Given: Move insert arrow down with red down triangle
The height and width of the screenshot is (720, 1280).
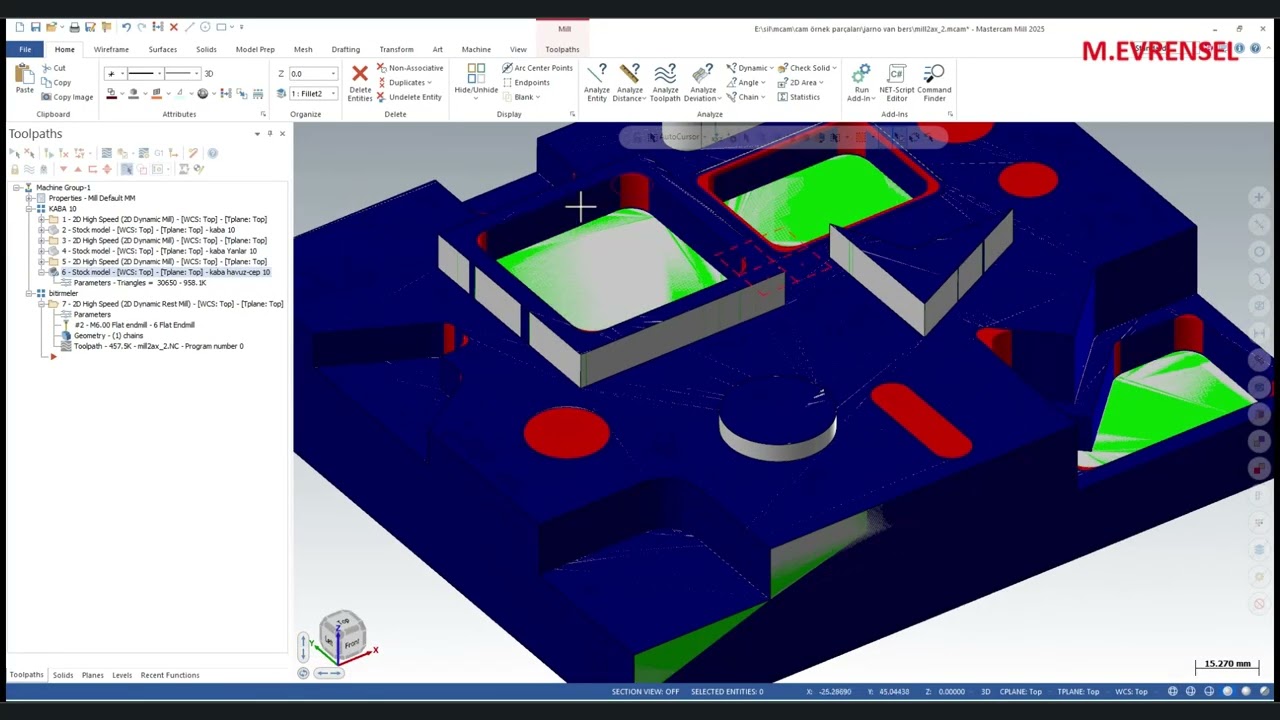Looking at the screenshot, I should pos(64,169).
